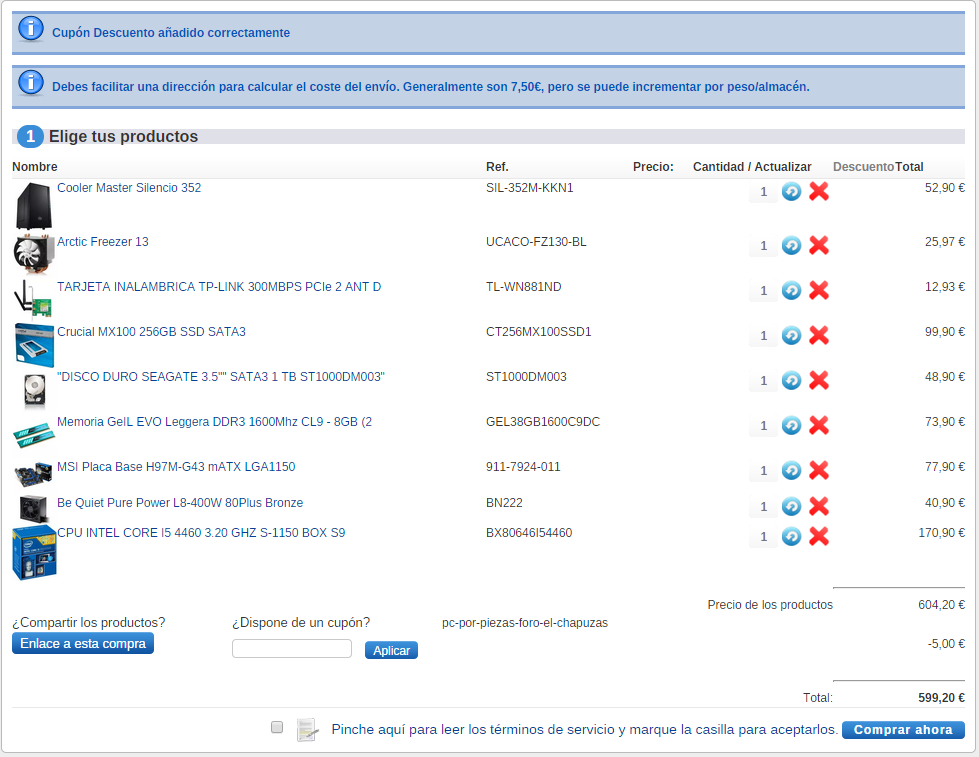Click Intel Core i5 box thumbnail
This screenshot has height=757, width=979.
coord(34,553)
